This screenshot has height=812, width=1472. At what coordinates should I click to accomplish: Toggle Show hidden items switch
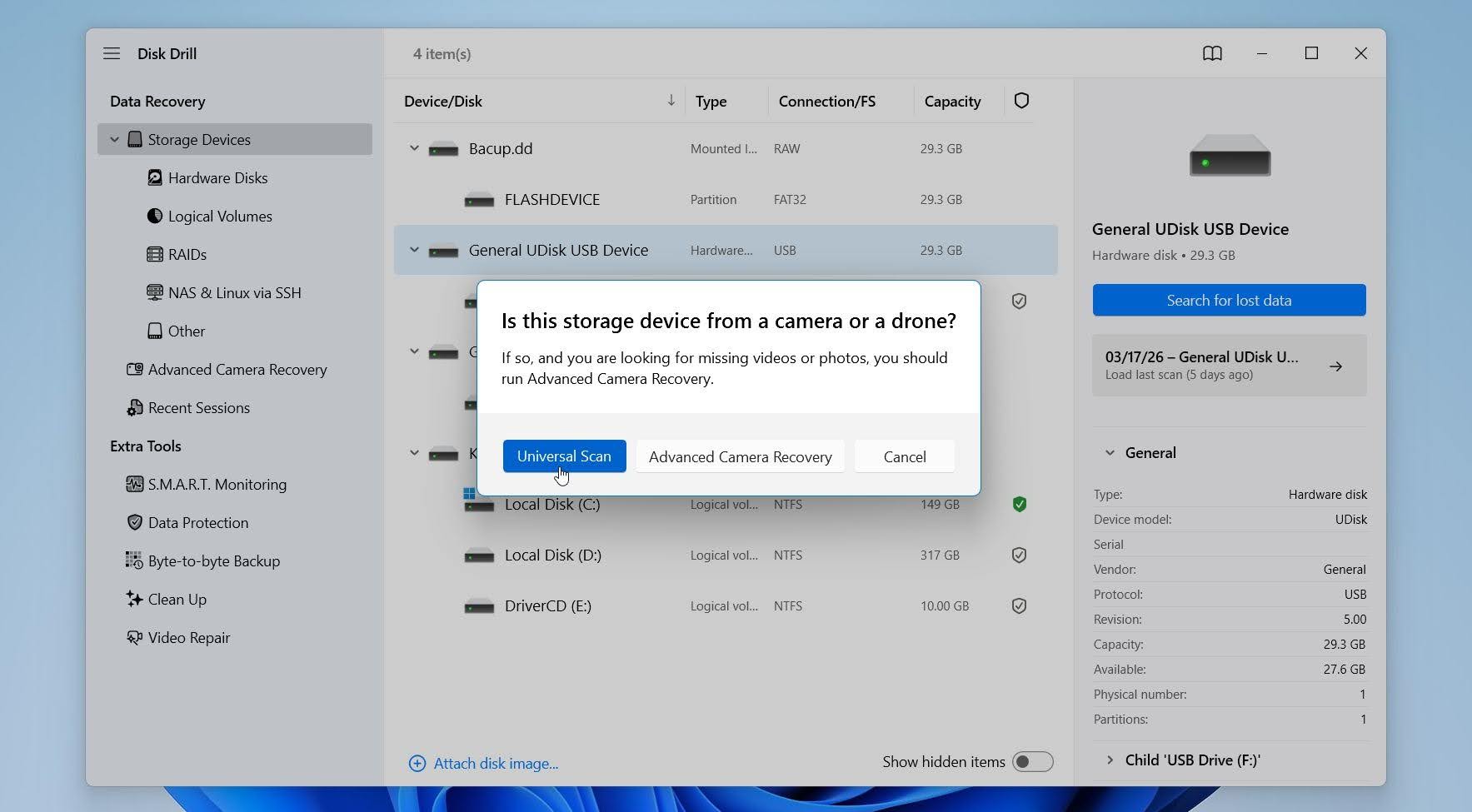pyautogui.click(x=1032, y=762)
